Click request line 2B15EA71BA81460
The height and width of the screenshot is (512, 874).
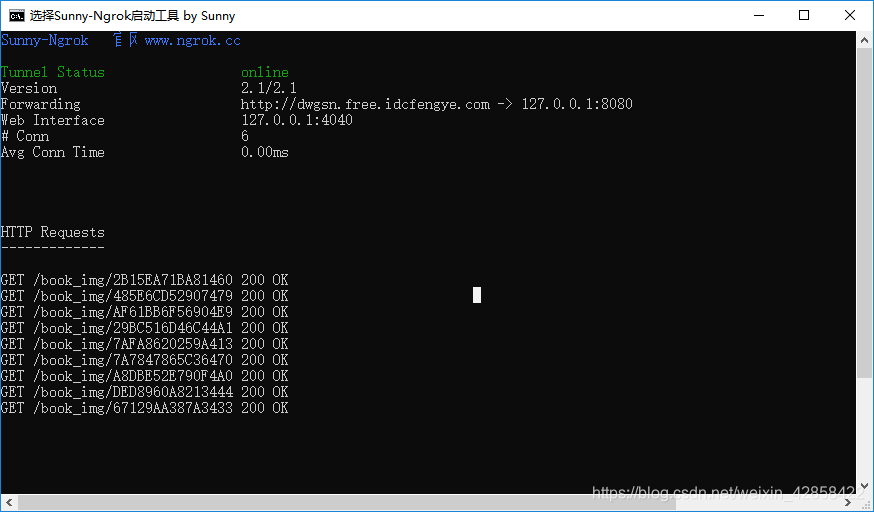point(144,280)
